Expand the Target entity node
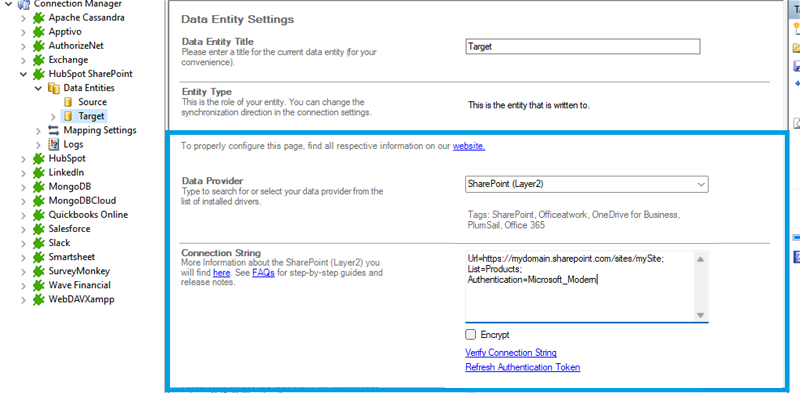 pos(54,116)
